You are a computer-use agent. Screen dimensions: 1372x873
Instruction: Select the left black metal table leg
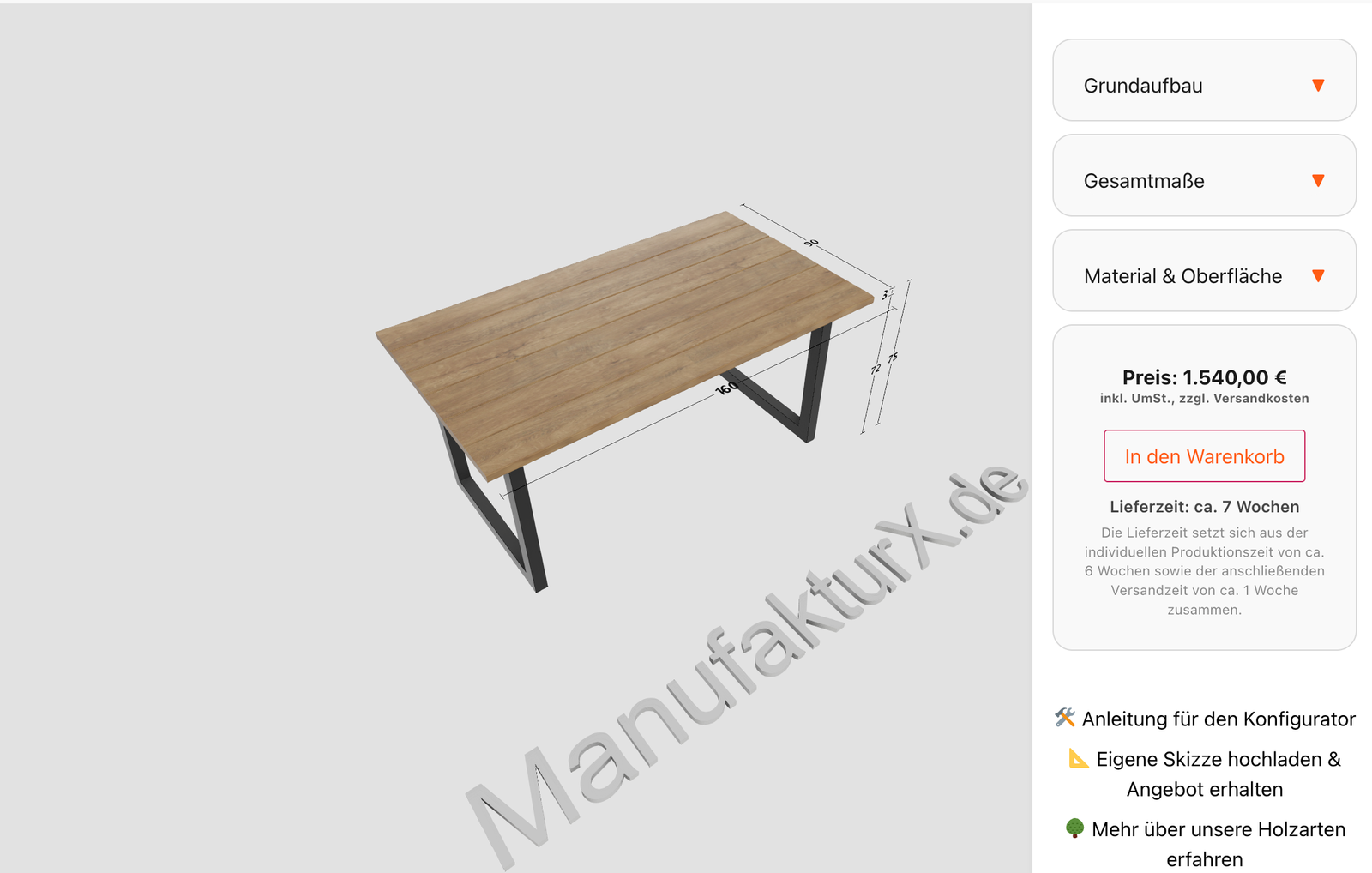495,515
